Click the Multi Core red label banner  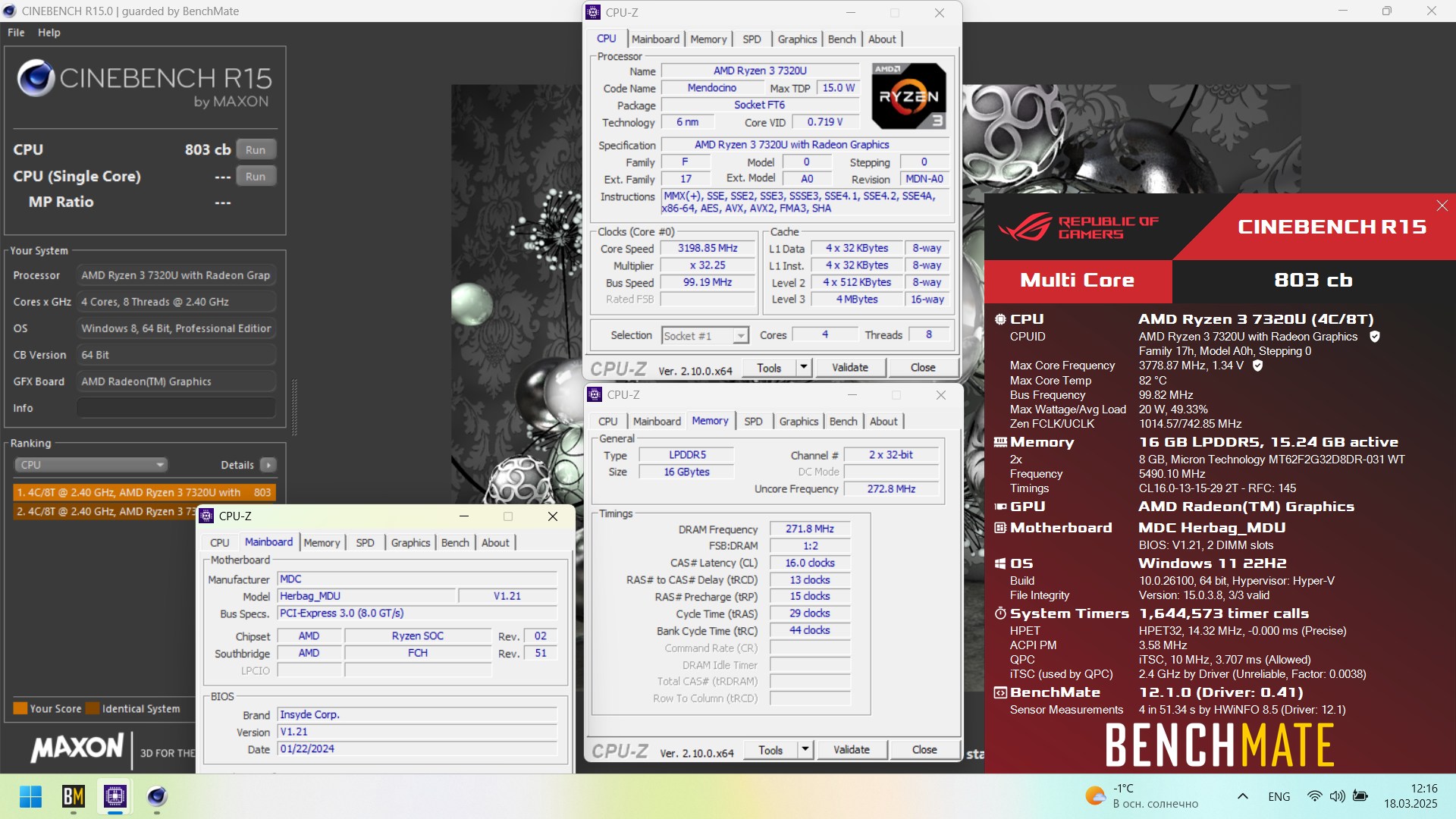pyautogui.click(x=1078, y=281)
